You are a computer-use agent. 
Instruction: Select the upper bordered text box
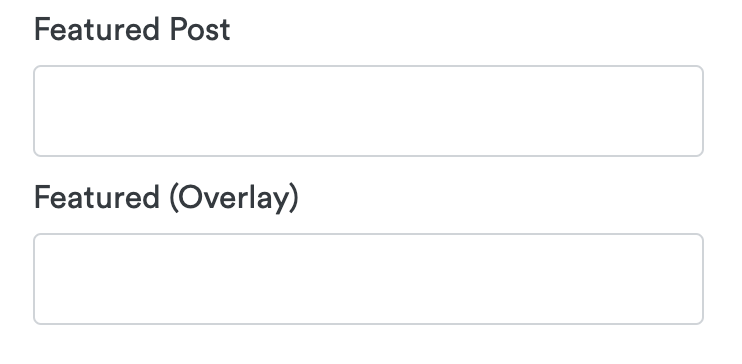pyautogui.click(x=368, y=111)
